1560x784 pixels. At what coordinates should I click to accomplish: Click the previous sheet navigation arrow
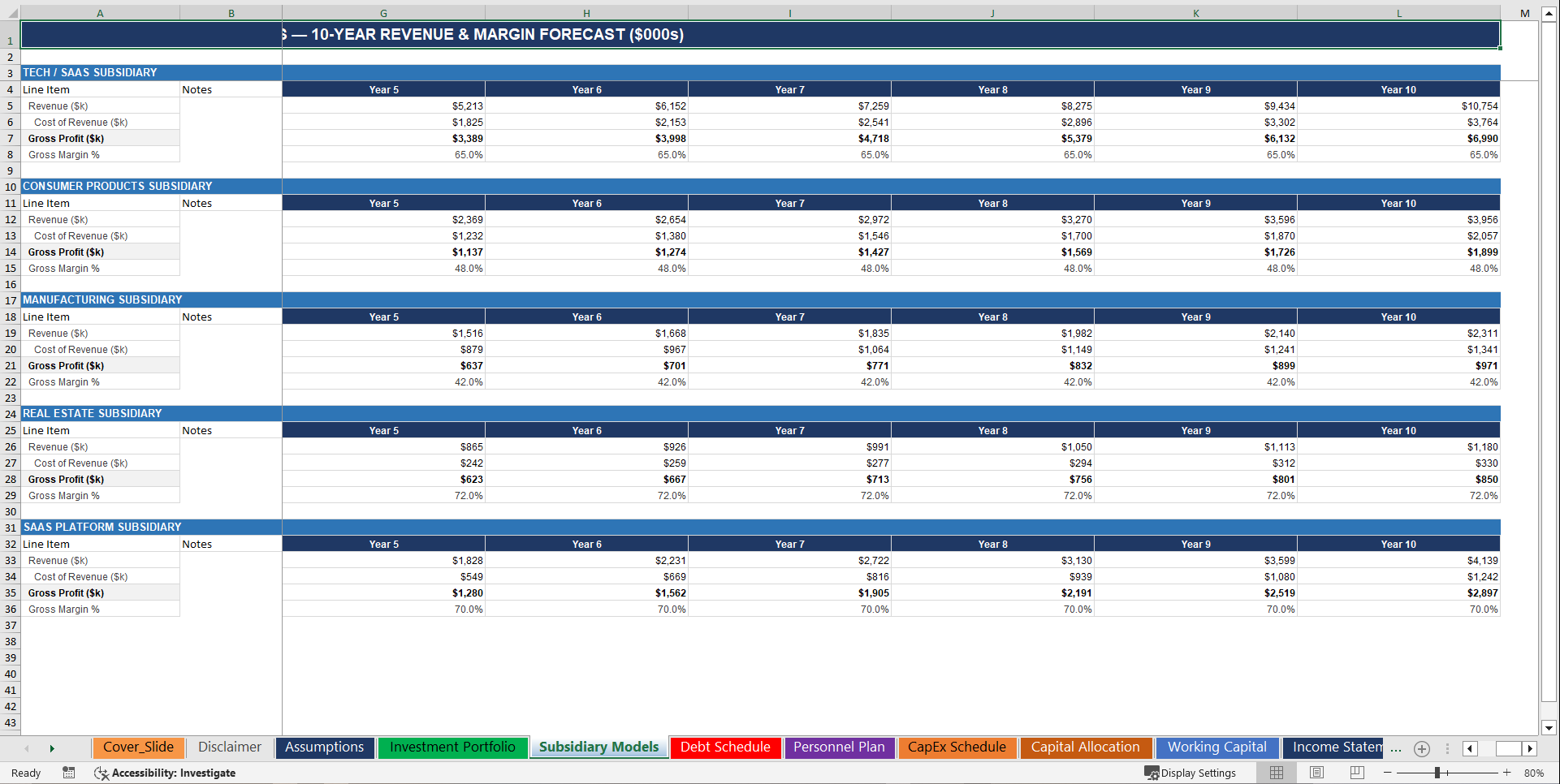pos(27,747)
